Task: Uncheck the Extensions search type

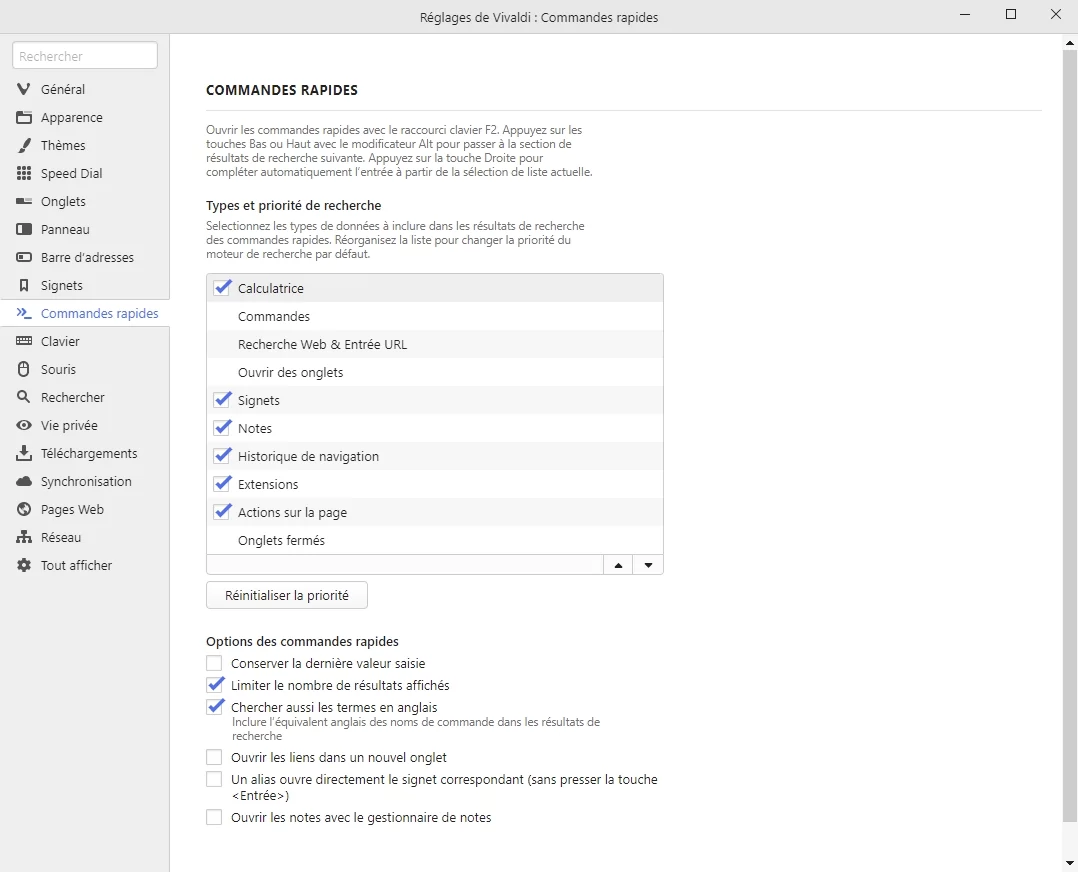Action: coord(222,483)
